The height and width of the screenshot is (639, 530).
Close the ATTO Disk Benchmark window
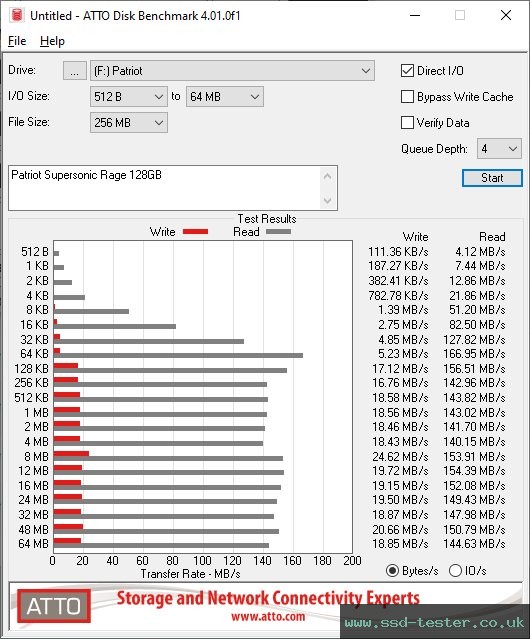coord(506,15)
